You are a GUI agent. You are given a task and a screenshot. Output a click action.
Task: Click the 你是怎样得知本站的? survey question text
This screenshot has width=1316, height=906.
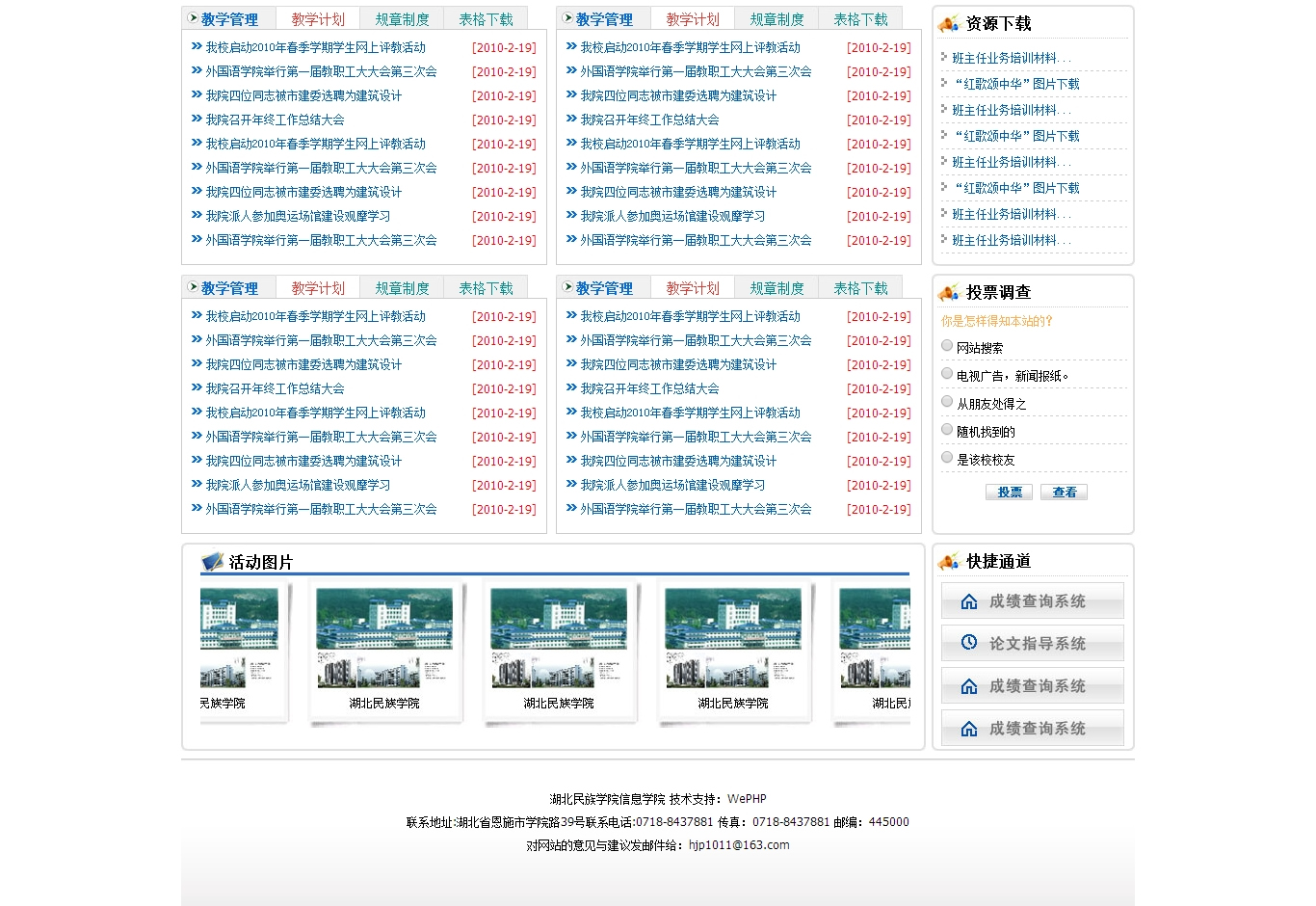(x=997, y=321)
